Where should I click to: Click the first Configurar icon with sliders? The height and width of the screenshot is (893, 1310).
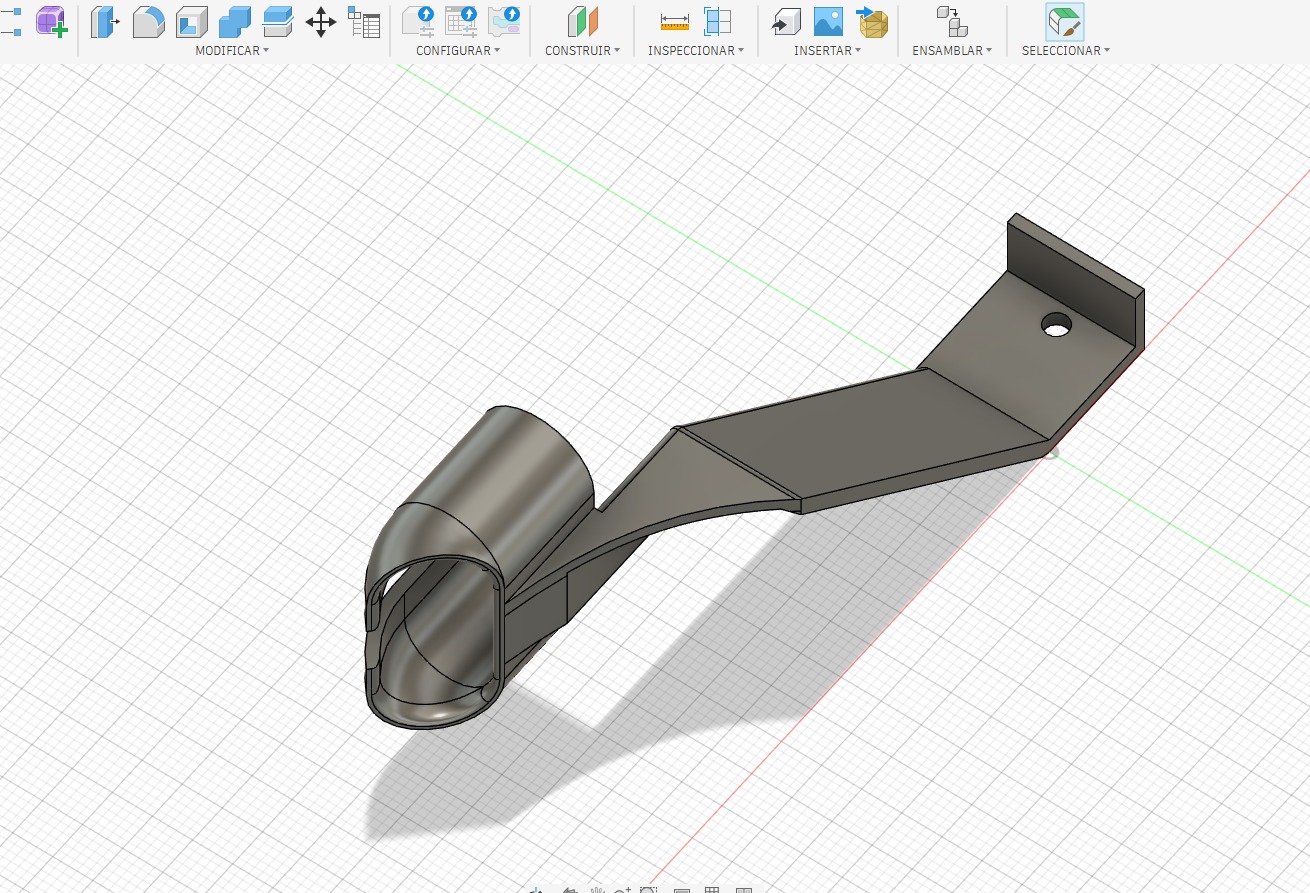(418, 21)
